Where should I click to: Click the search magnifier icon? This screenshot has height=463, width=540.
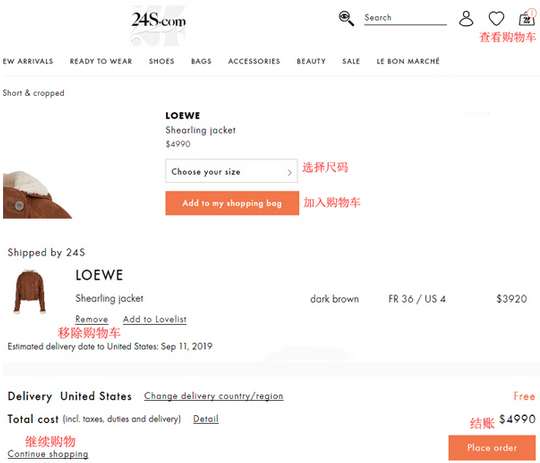point(346,18)
